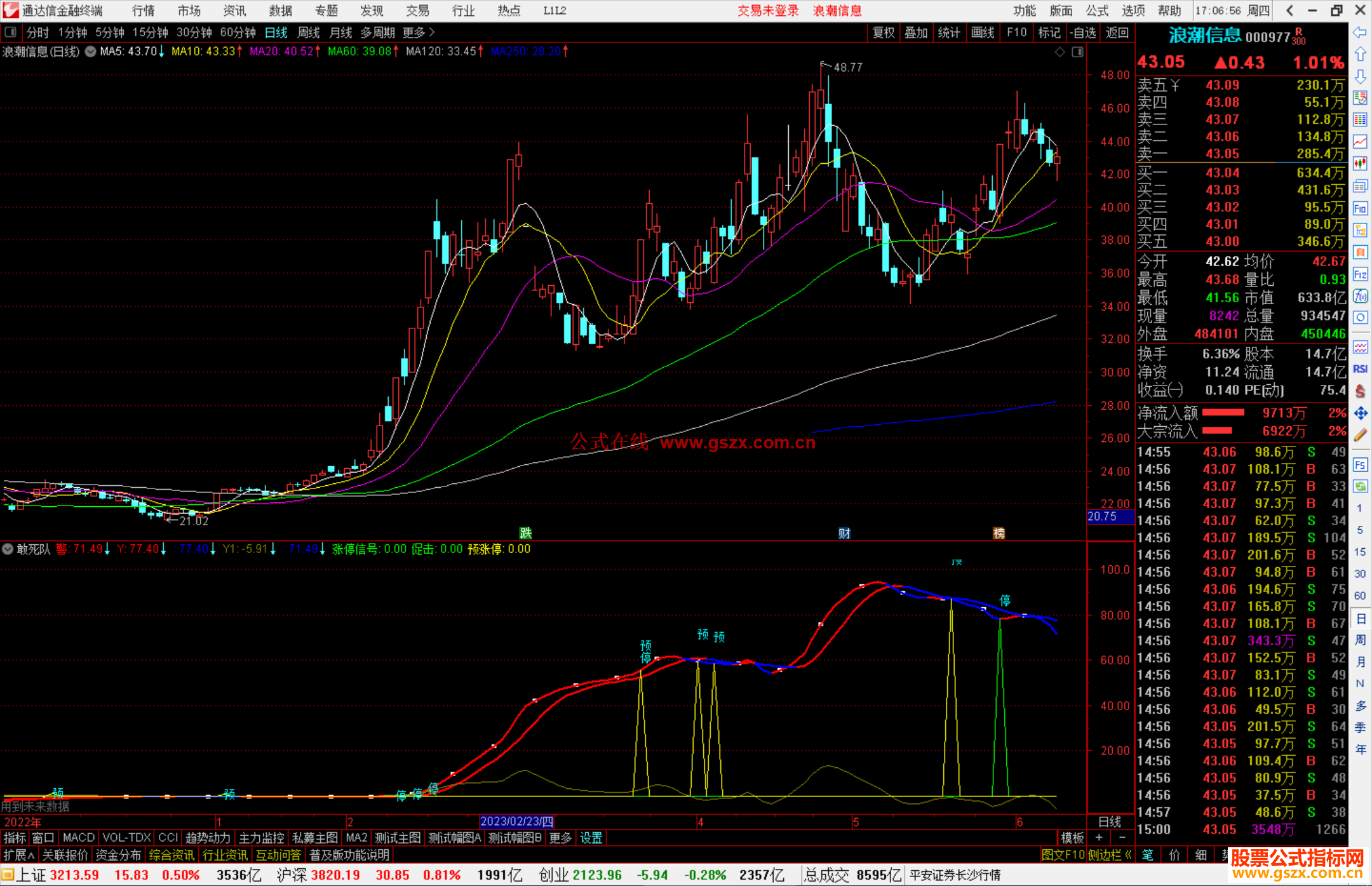Screen dimensions: 1372x886
Task: Click the 复权 button above chart
Action: pos(883,32)
